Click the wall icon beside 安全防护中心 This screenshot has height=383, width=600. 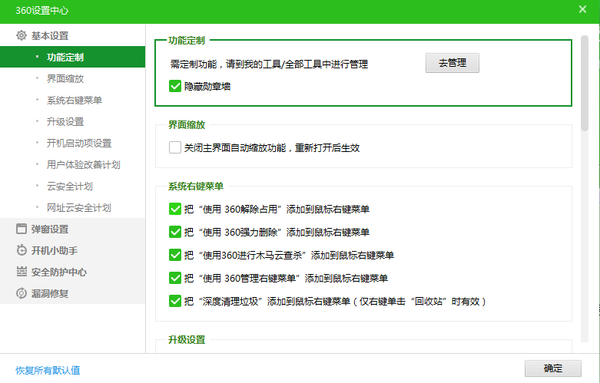[21, 272]
